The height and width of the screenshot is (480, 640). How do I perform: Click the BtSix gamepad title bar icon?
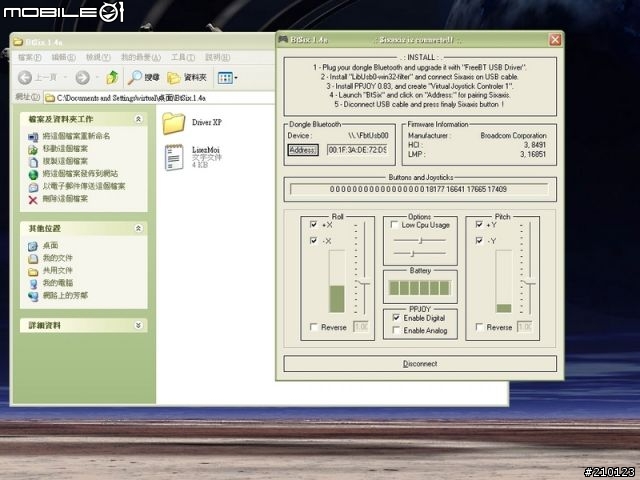pos(283,40)
